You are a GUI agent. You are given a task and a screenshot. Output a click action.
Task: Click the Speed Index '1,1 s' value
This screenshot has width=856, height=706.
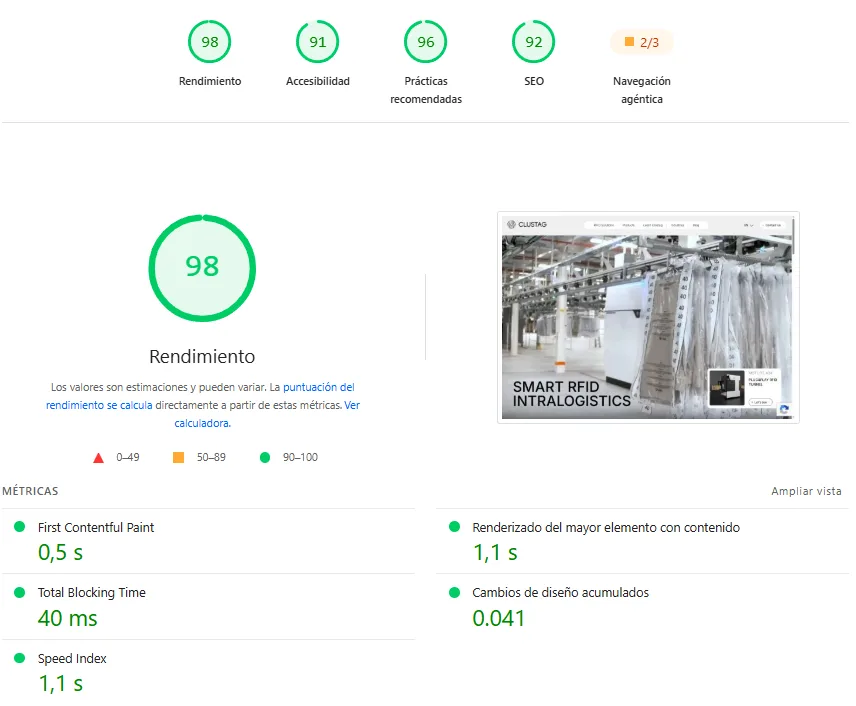pyautogui.click(x=60, y=684)
